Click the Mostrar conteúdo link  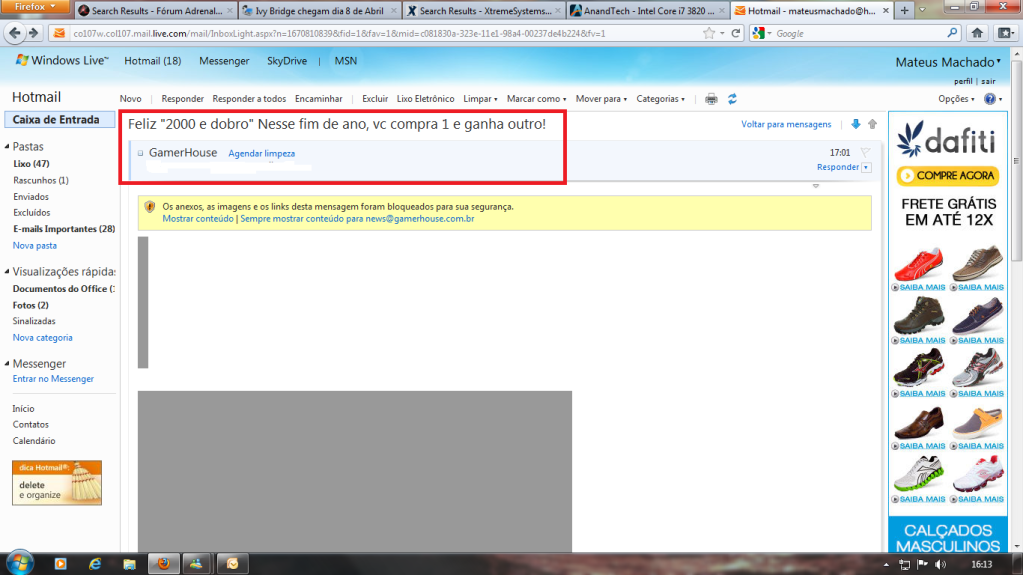tap(197, 218)
